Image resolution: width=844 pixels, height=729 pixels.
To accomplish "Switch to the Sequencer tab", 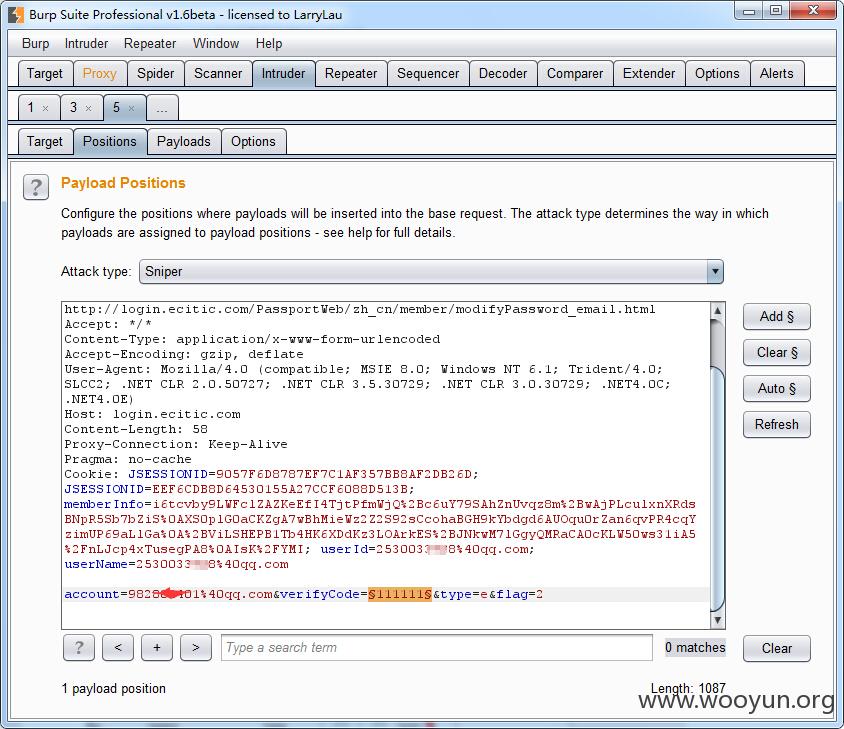I will 428,73.
